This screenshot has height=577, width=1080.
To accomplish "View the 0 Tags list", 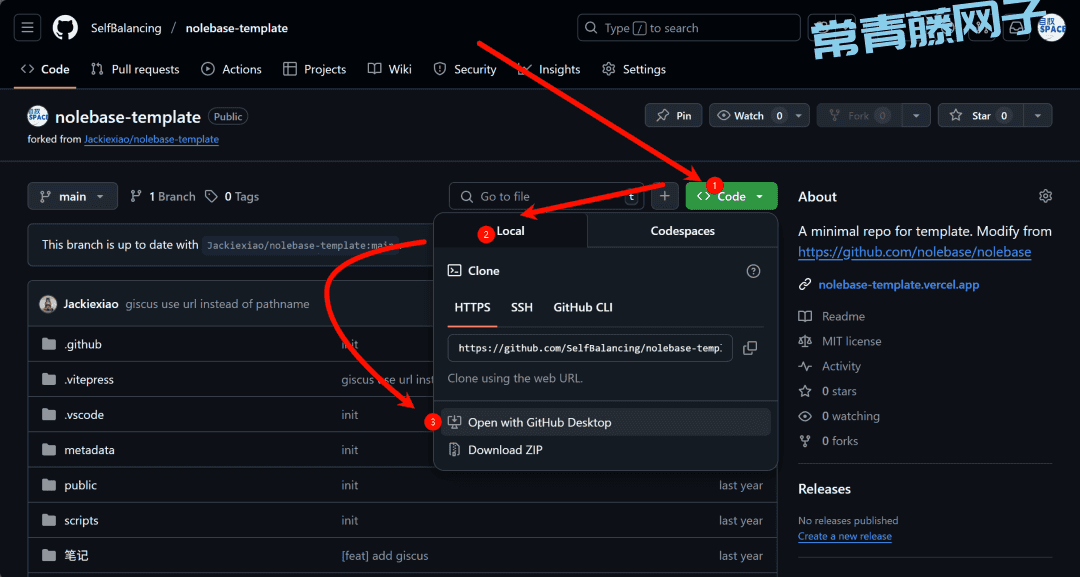I will (232, 196).
